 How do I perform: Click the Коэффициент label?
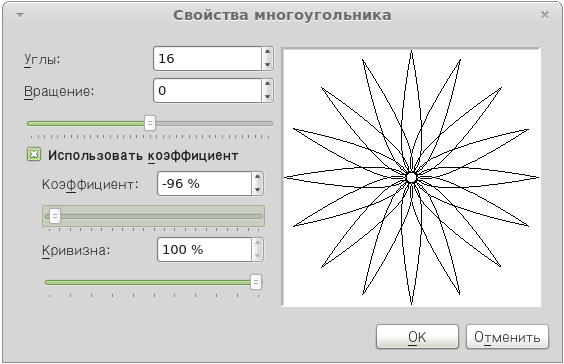click(90, 184)
